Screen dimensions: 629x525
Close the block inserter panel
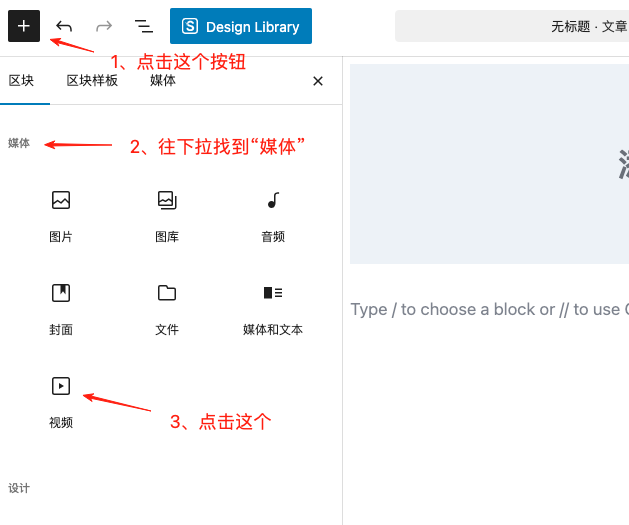(x=318, y=81)
